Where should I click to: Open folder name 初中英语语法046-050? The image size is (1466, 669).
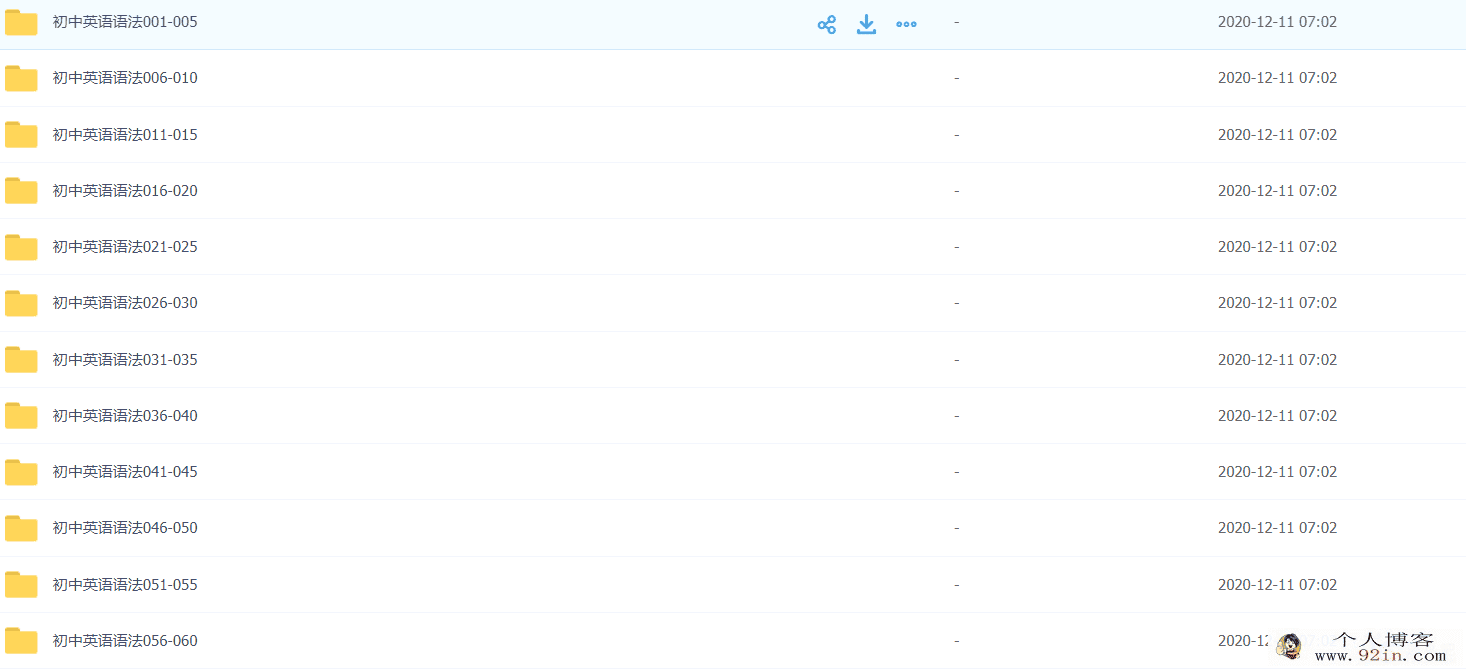point(125,528)
